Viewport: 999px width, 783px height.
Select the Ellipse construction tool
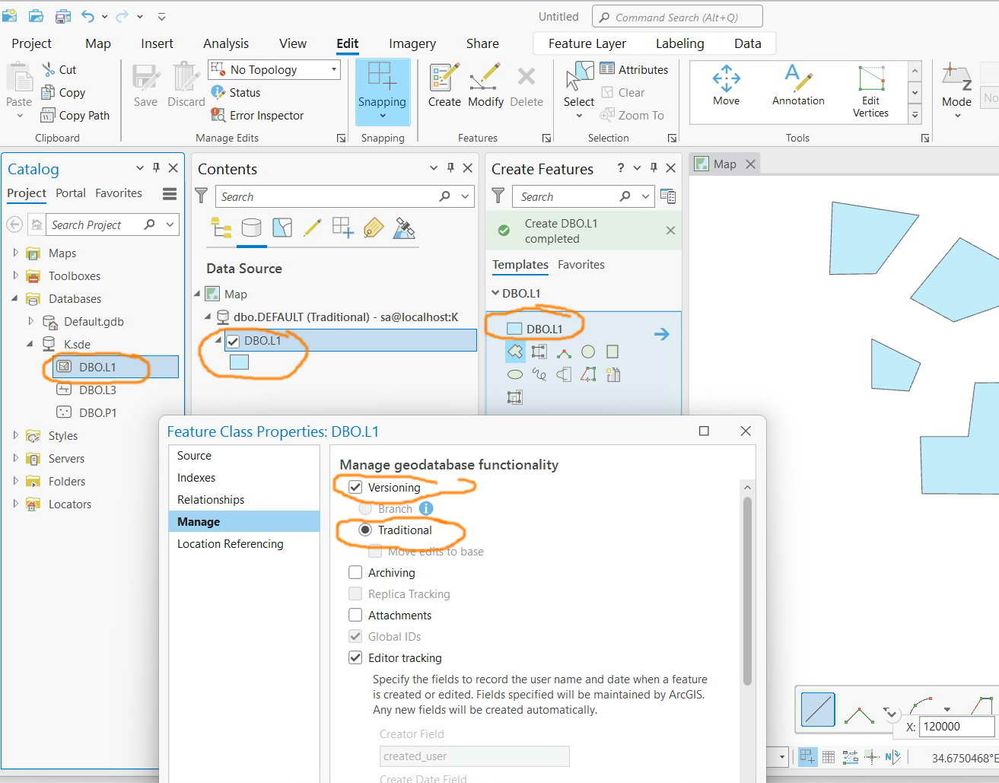click(515, 375)
